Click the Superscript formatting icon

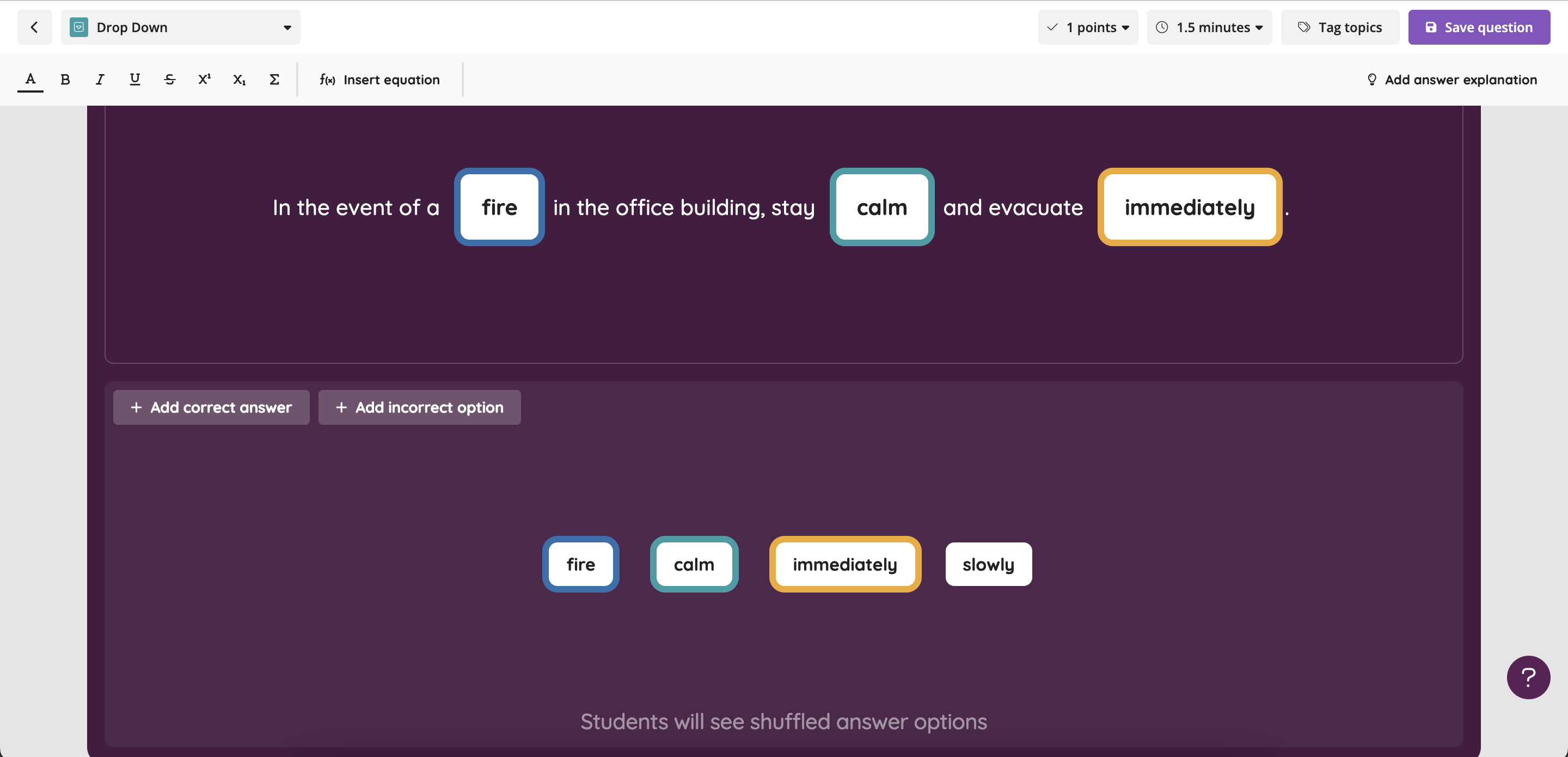[204, 78]
